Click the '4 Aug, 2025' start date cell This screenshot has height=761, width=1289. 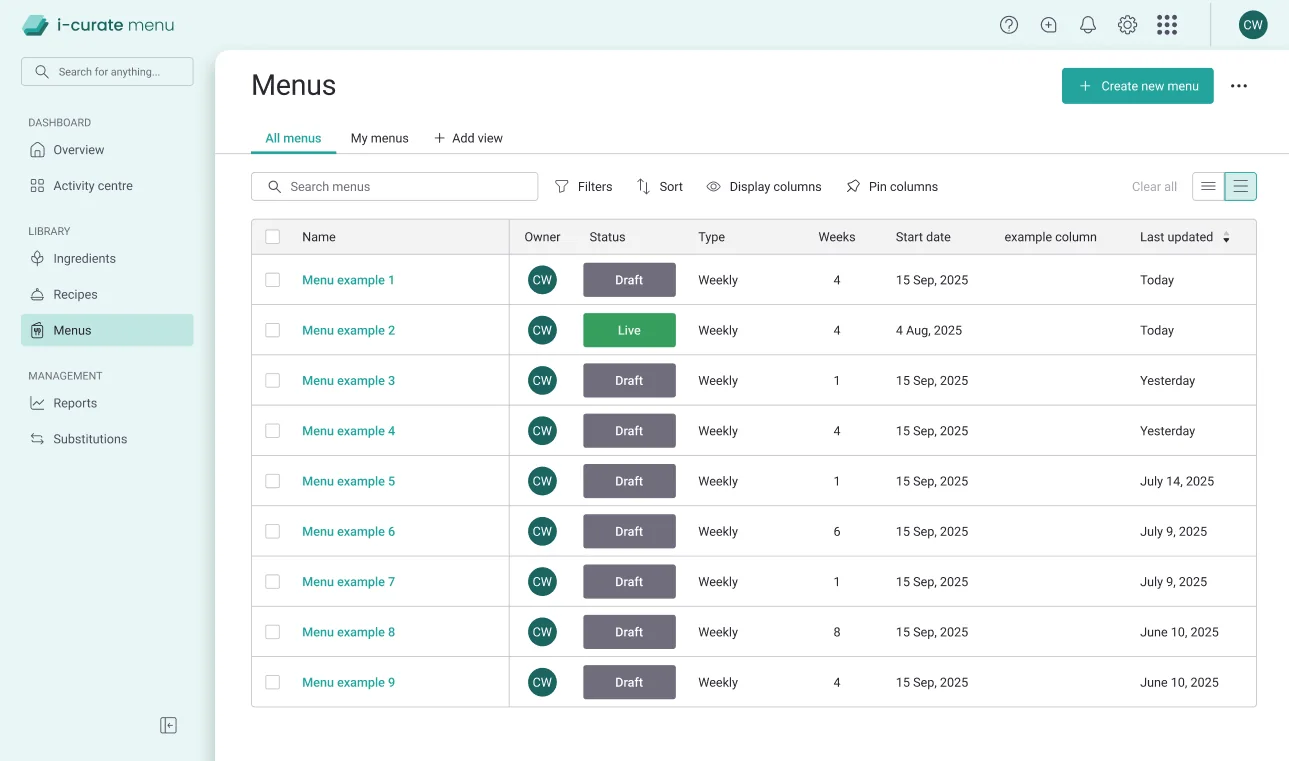[929, 330]
